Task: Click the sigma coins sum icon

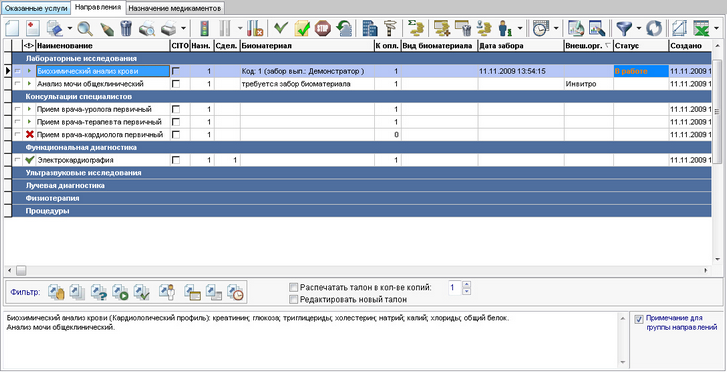Action: tap(416, 29)
